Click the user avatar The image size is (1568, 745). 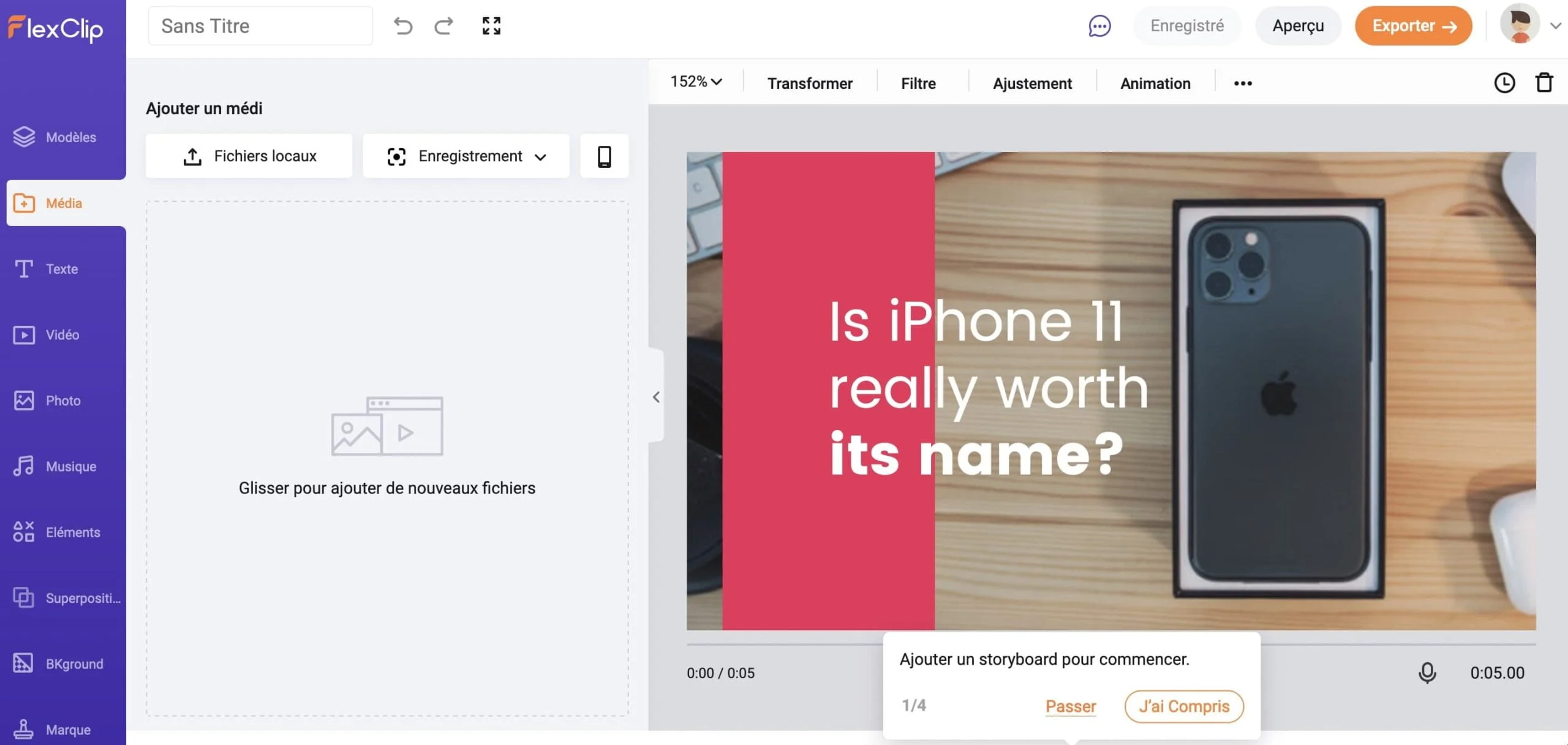click(1520, 25)
